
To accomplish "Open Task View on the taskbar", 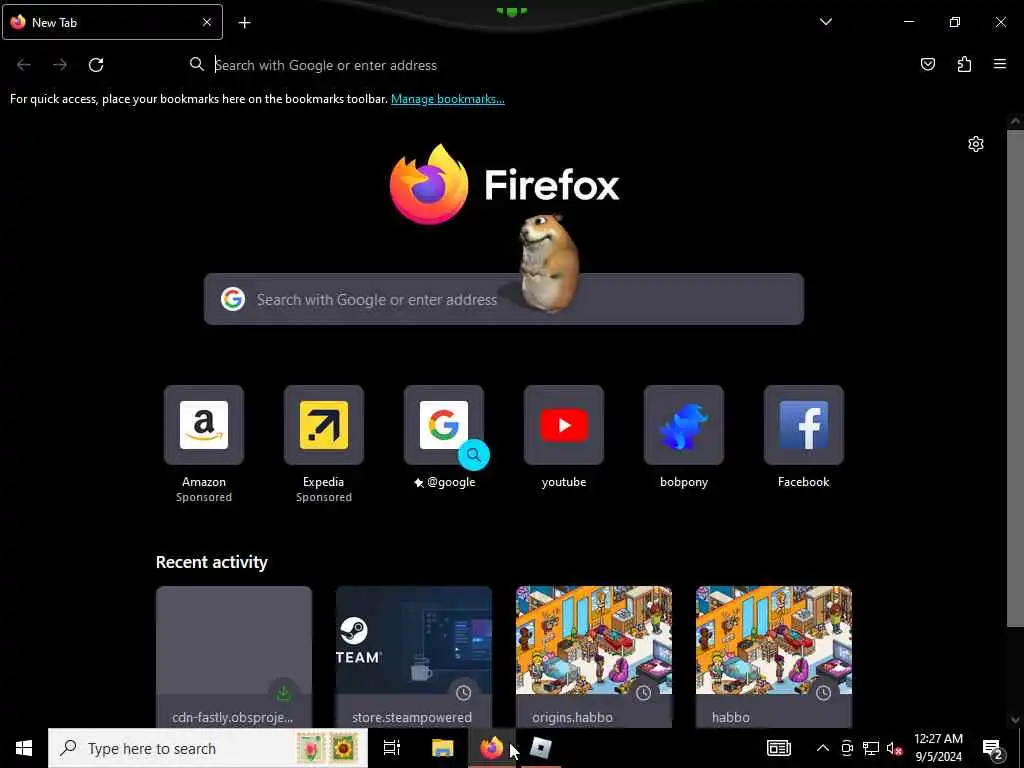I will pyautogui.click(x=392, y=748).
